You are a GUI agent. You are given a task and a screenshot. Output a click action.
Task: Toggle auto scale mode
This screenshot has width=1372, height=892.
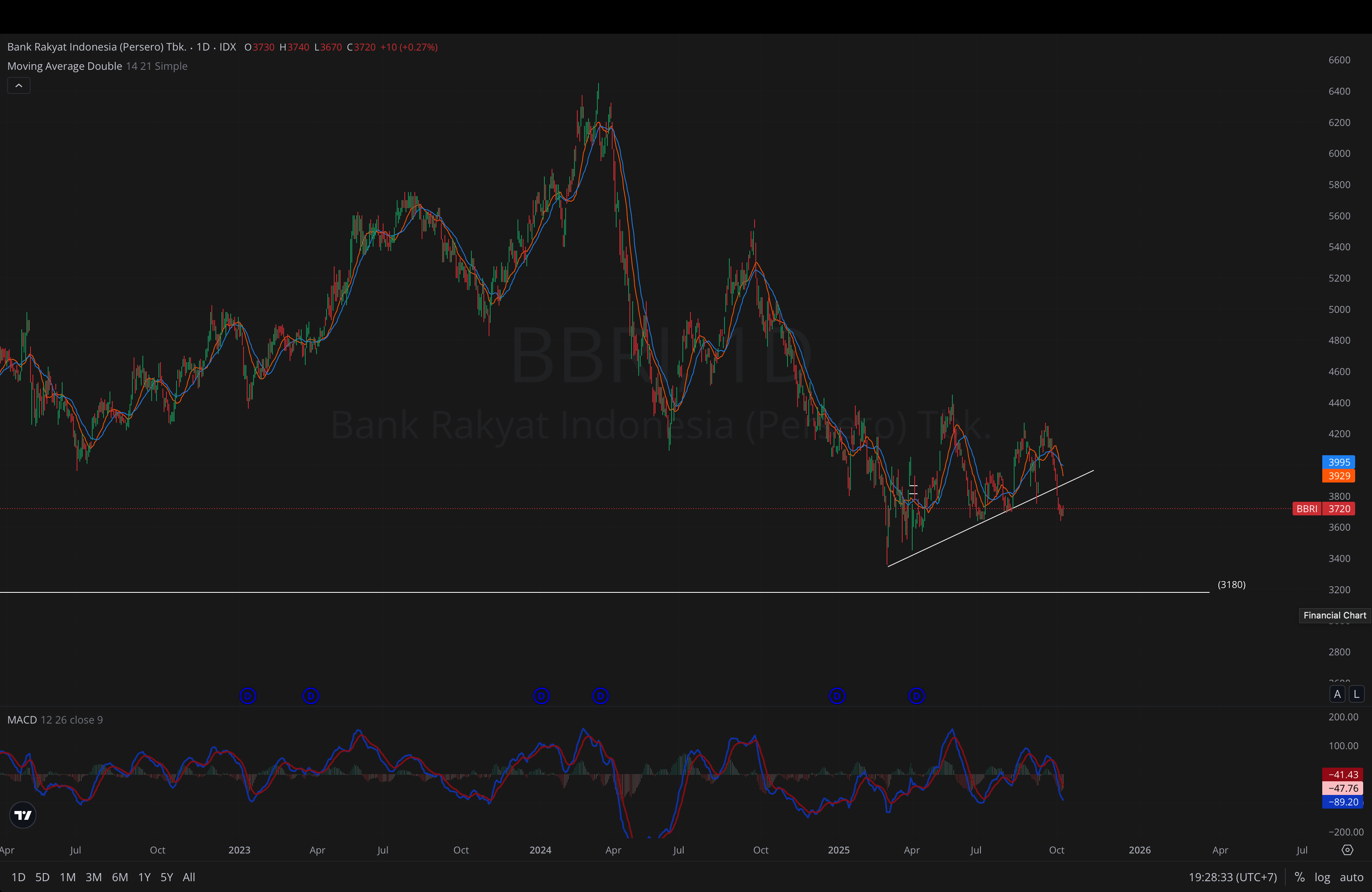point(1351,877)
